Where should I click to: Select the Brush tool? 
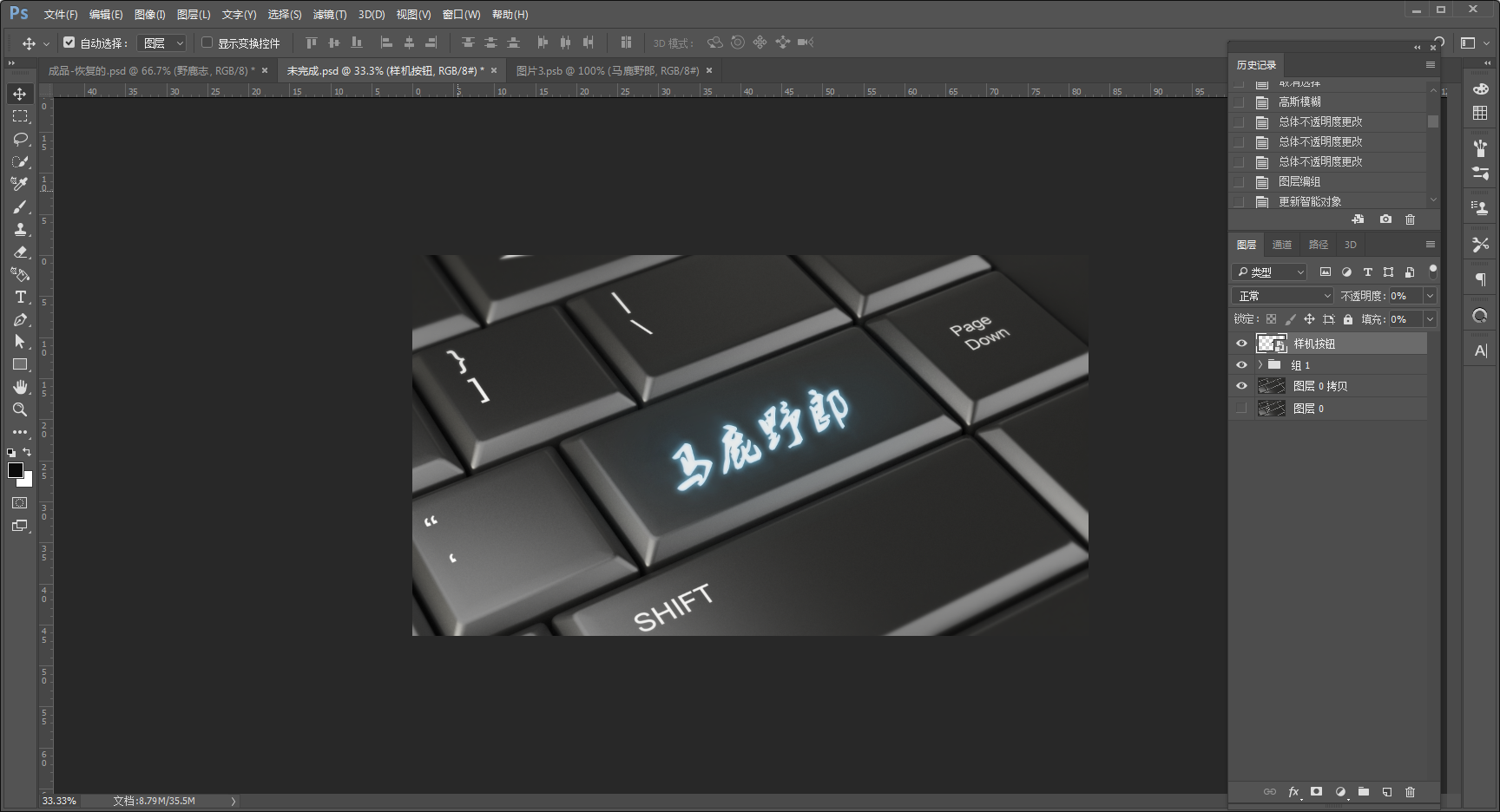click(20, 206)
